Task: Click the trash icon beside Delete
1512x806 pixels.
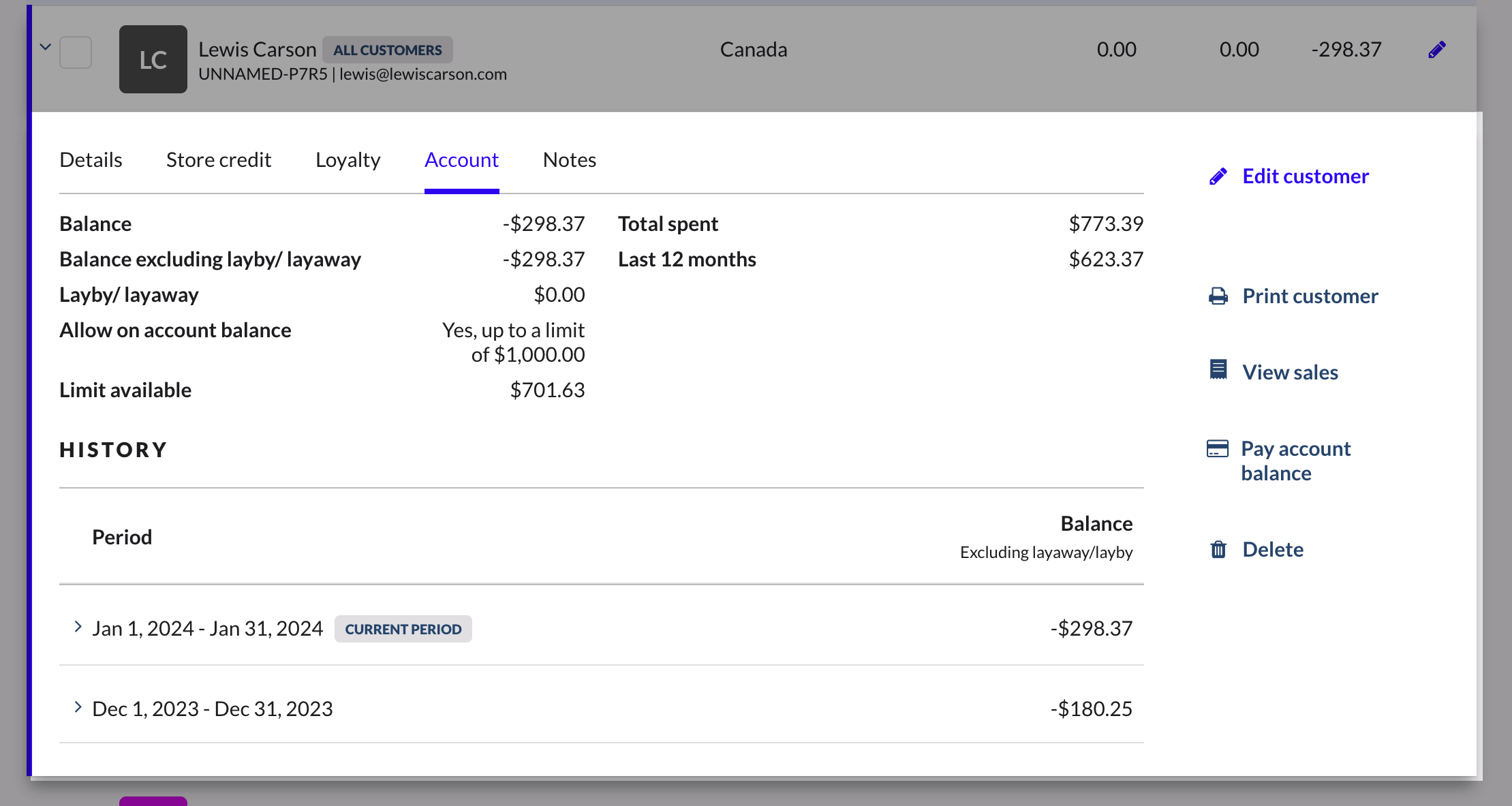Action: [x=1219, y=549]
